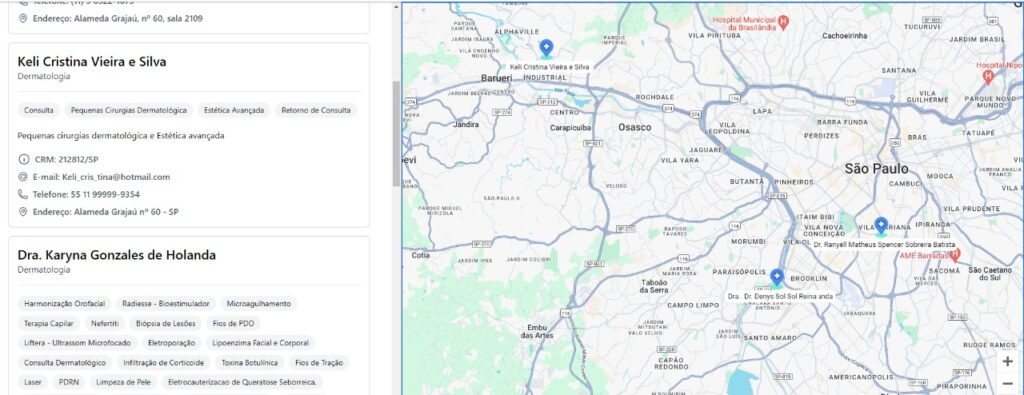Select the Consulta tag in Keli's card

point(39,110)
